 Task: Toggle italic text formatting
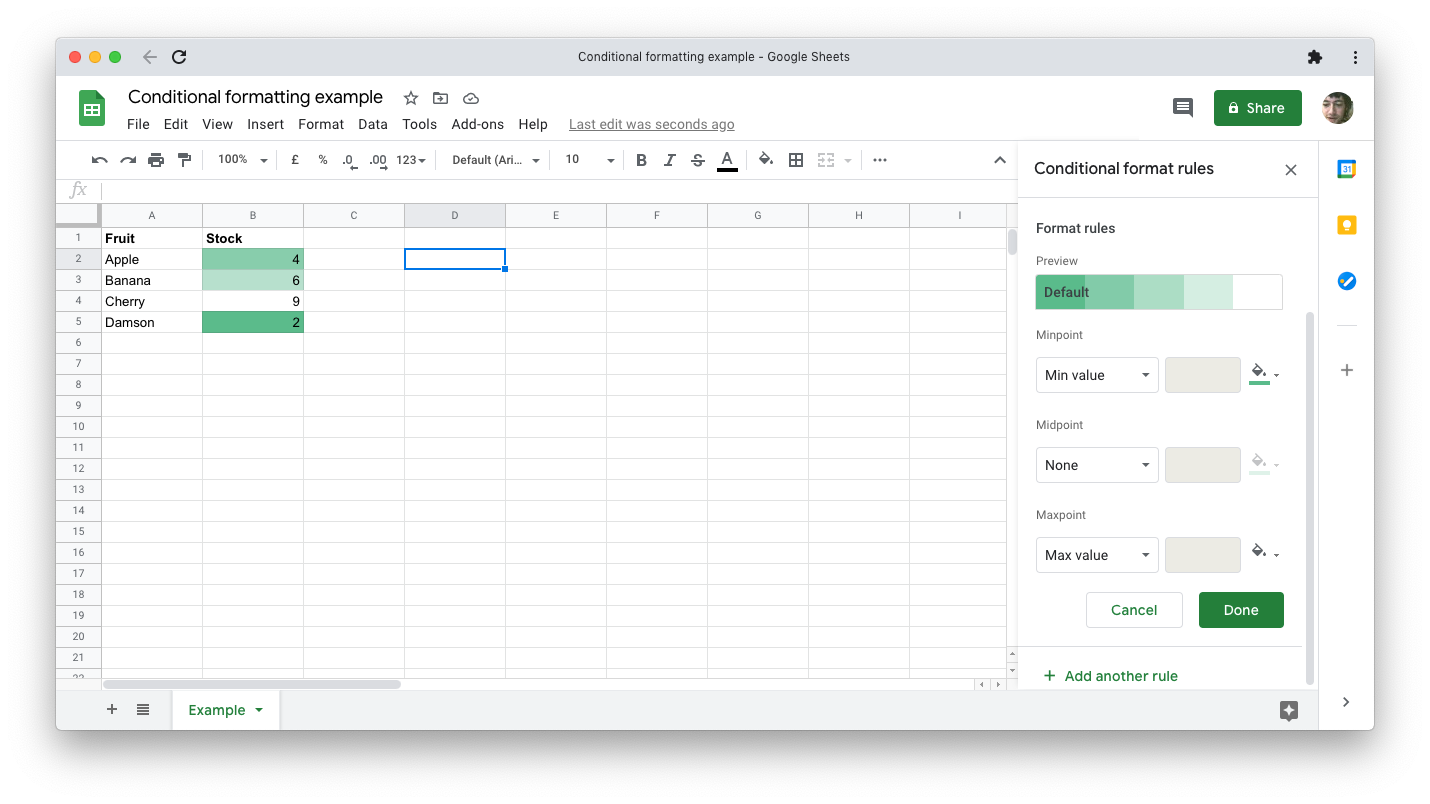tap(669, 160)
